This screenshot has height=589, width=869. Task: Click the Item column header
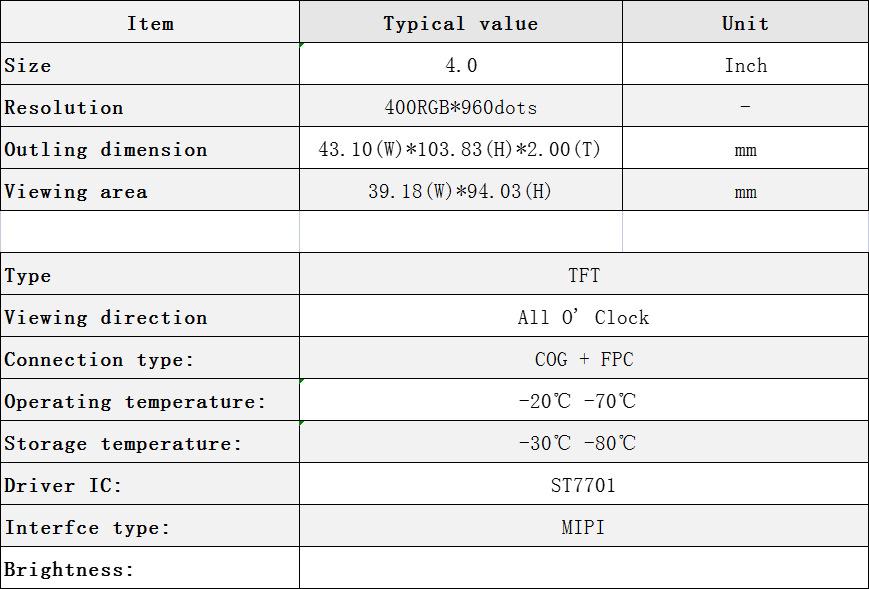pyautogui.click(x=150, y=22)
